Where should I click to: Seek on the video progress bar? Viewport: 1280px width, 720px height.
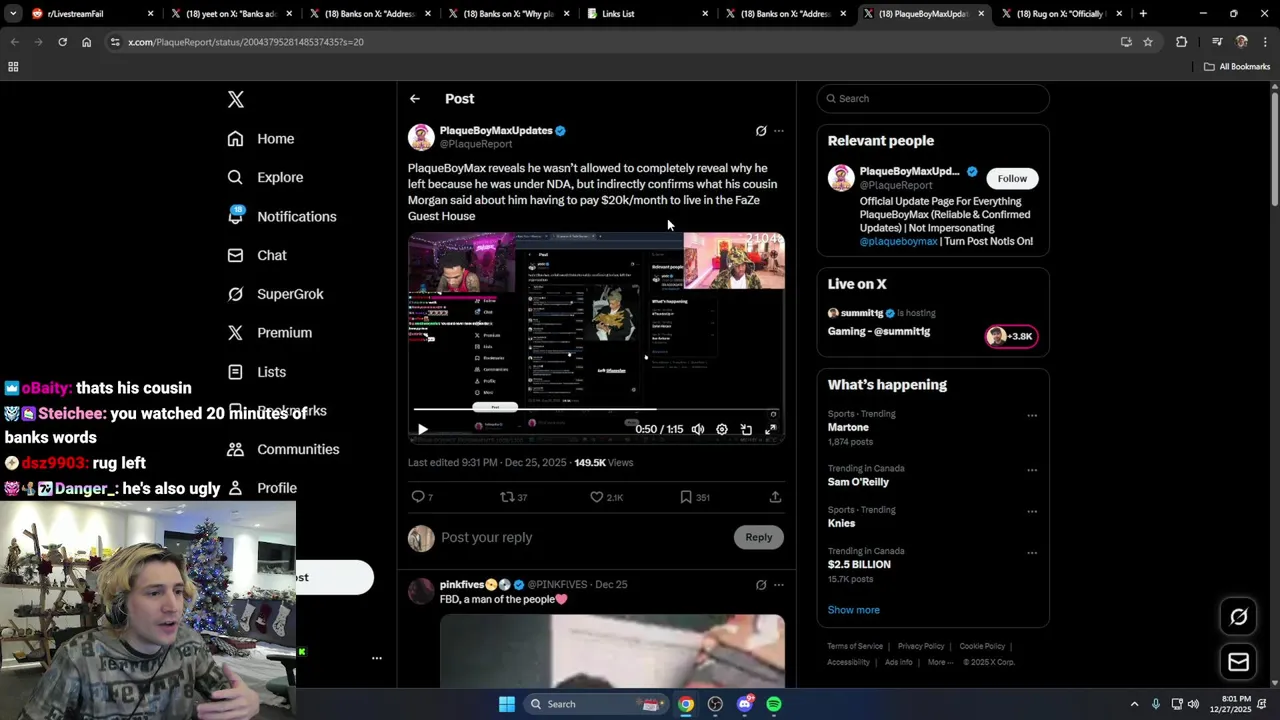point(596,409)
